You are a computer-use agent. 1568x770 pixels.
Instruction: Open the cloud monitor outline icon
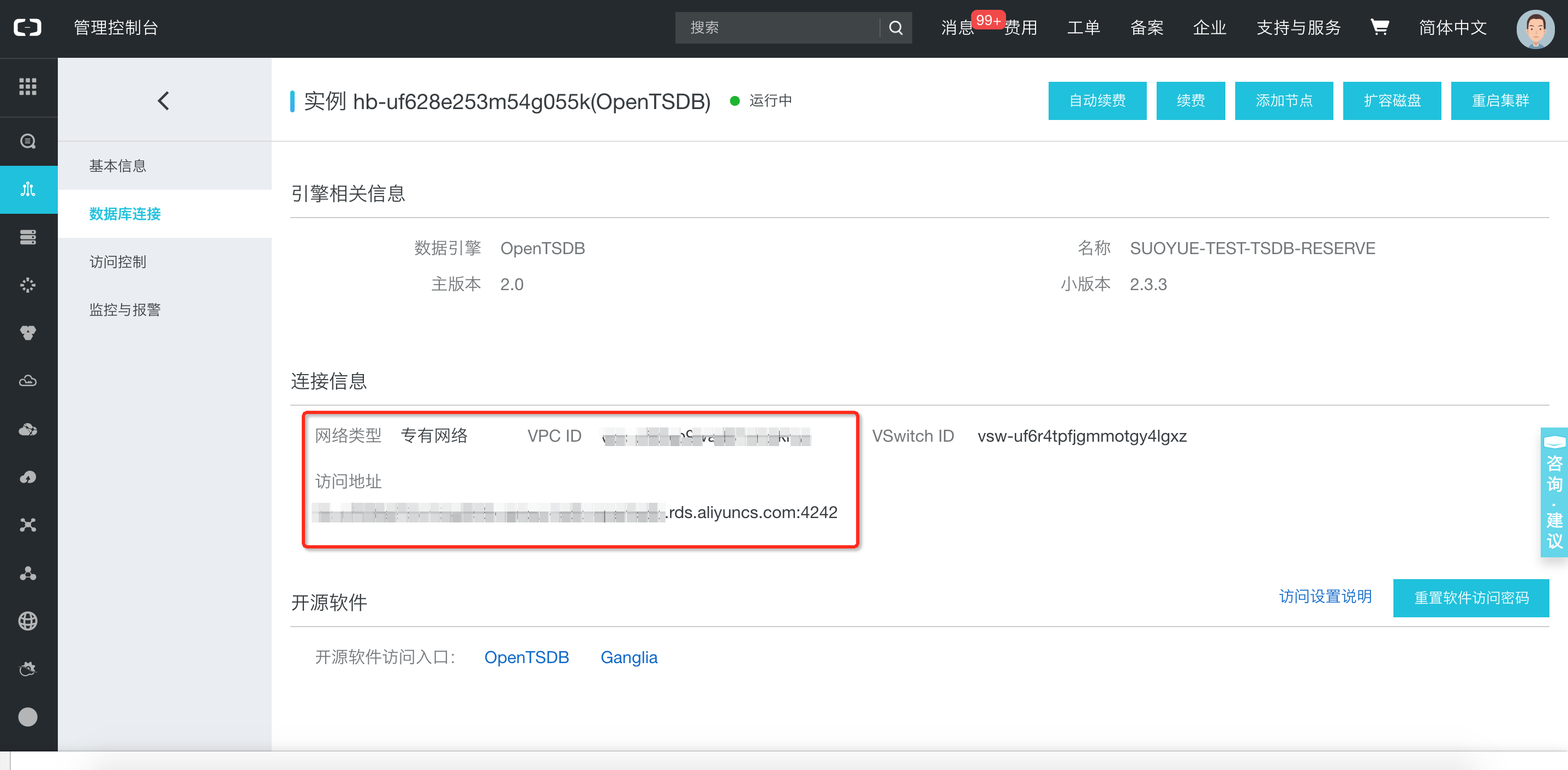28,381
